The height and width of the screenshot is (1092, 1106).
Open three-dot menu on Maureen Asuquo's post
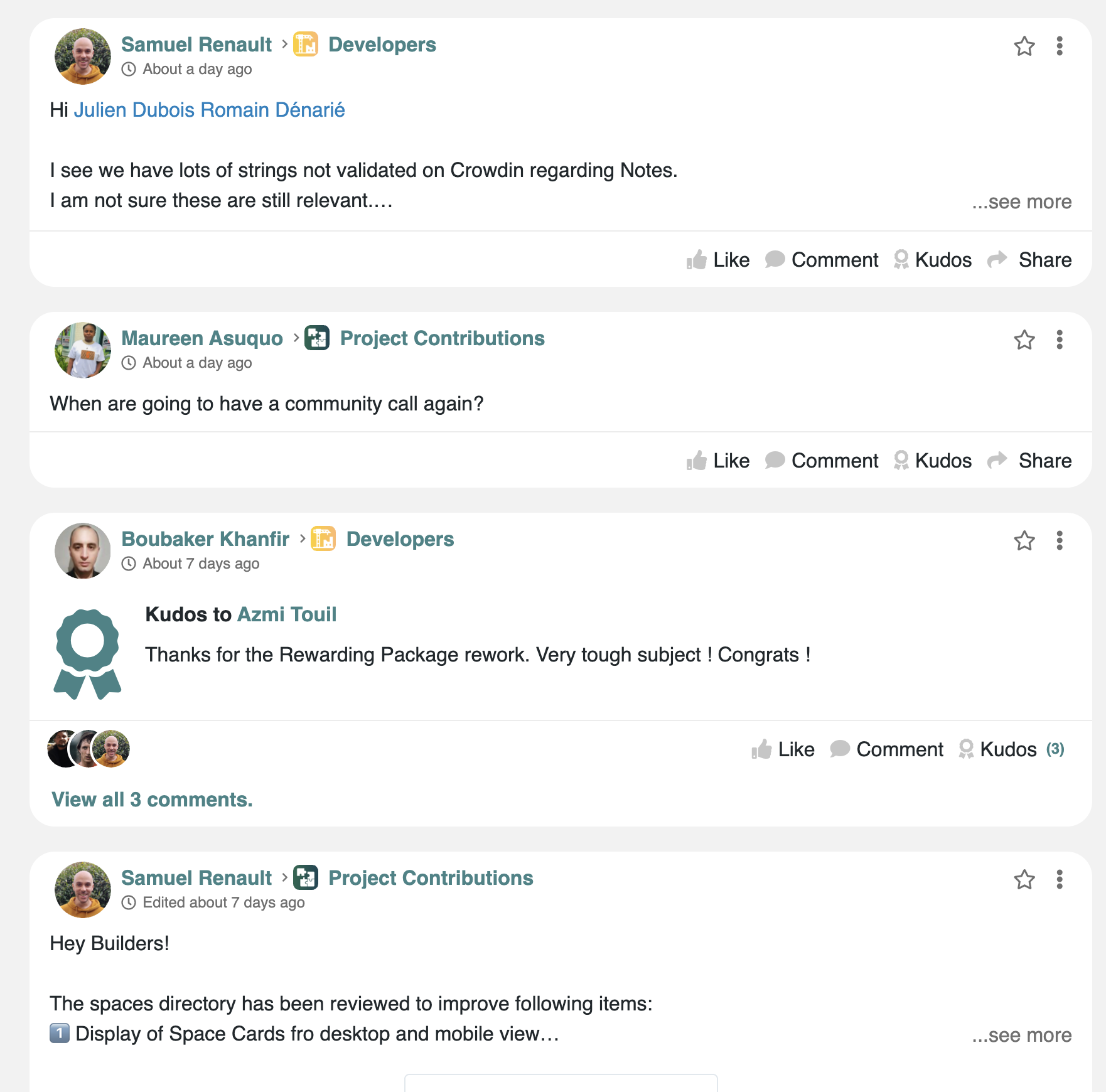tap(1060, 340)
